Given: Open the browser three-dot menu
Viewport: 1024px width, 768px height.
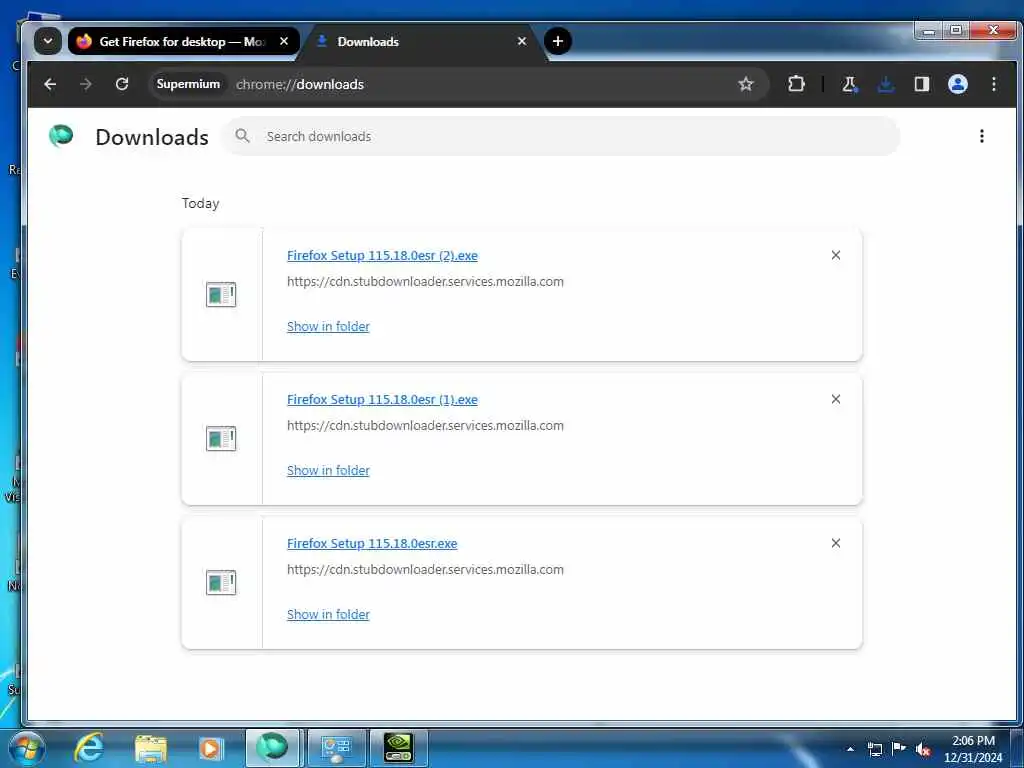Looking at the screenshot, I should (993, 84).
